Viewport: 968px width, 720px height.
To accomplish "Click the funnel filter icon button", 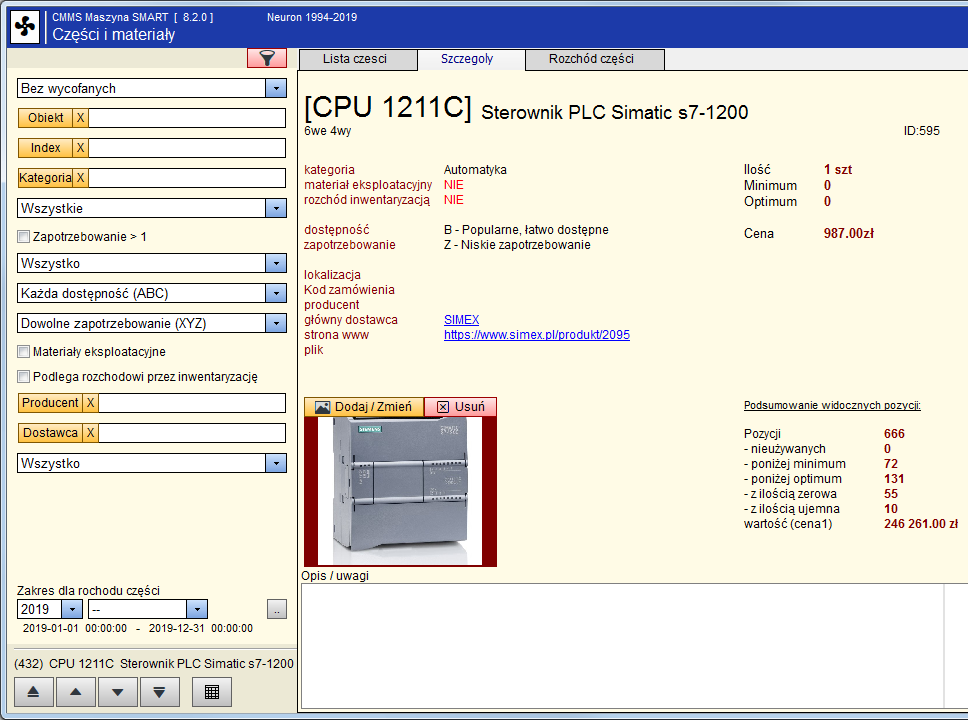I will click(x=267, y=59).
